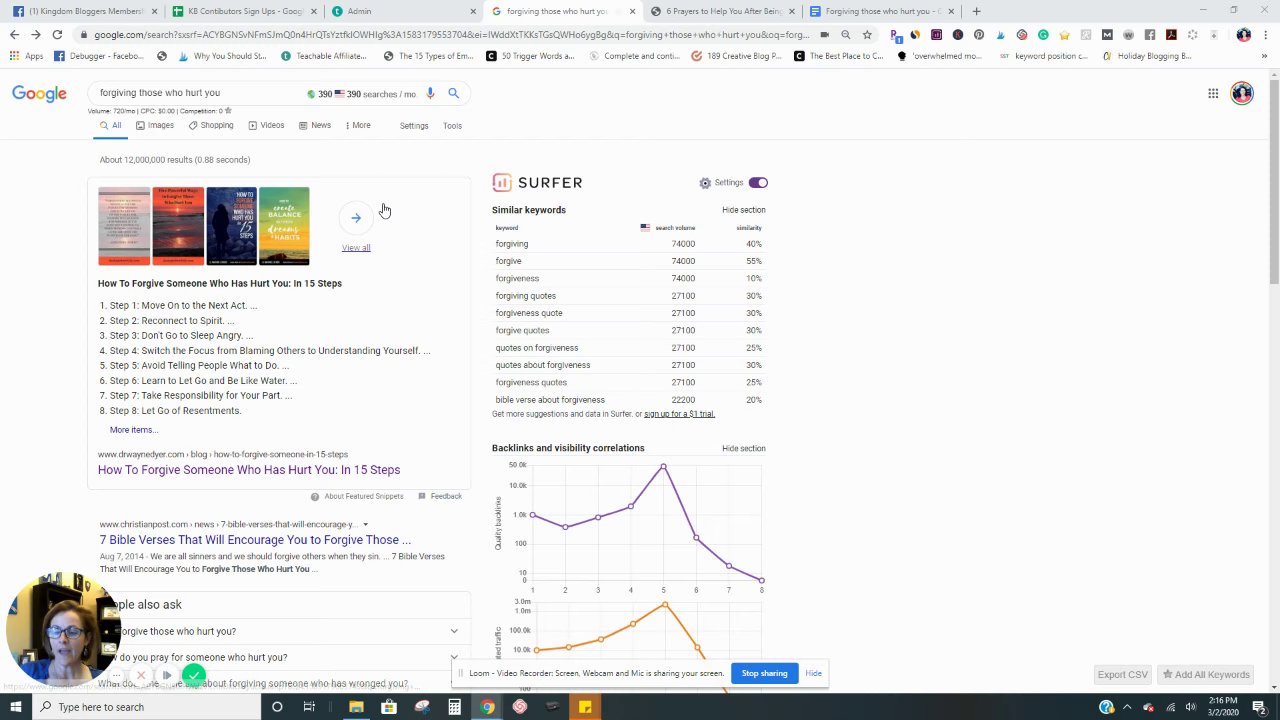1280x720 pixels.
Task: Switch to the 6 Prayers to Help You tab
Action: point(721,11)
